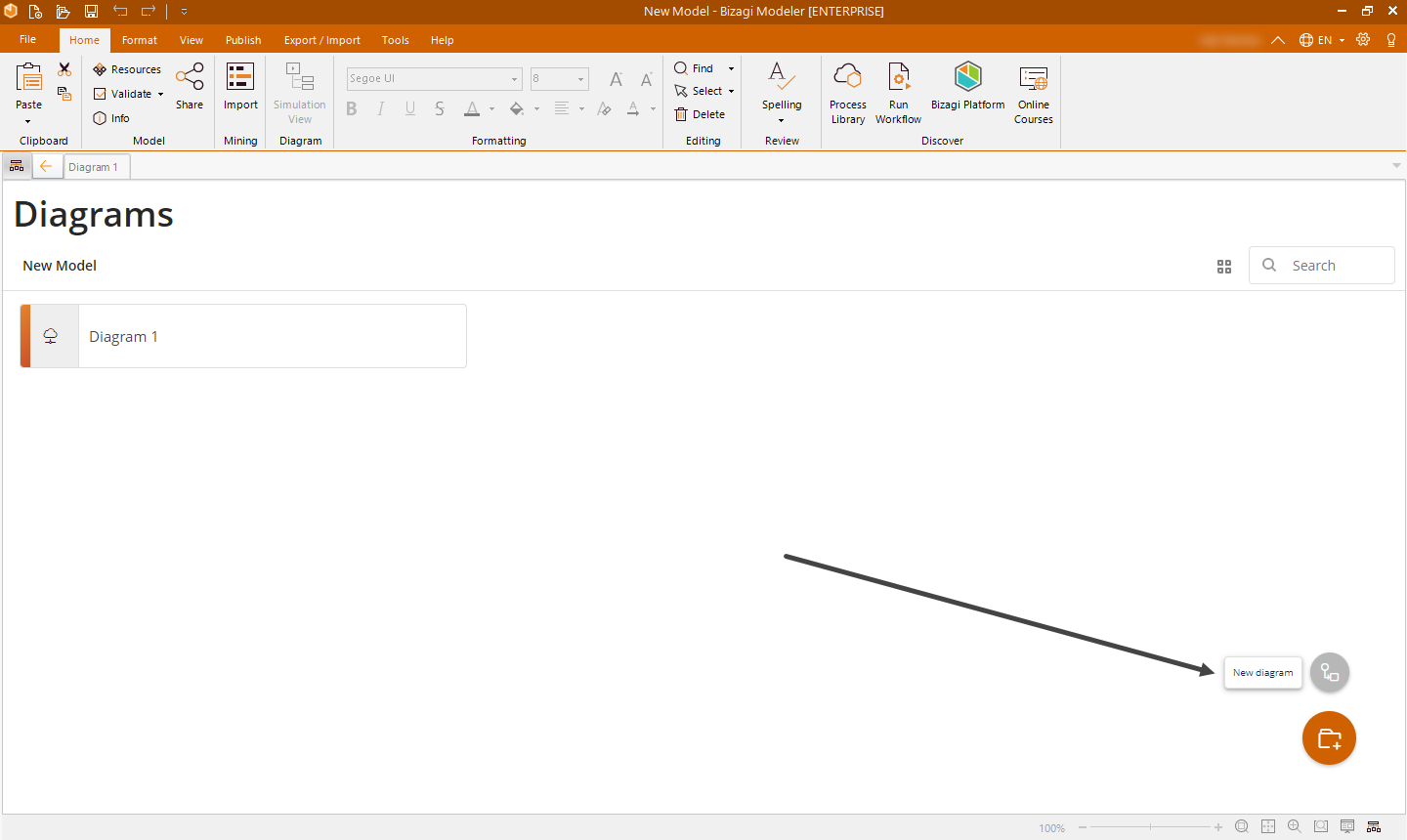This screenshot has height=840, width=1407.
Task: Switch to the Publish ribbon tab
Action: pyautogui.click(x=243, y=40)
